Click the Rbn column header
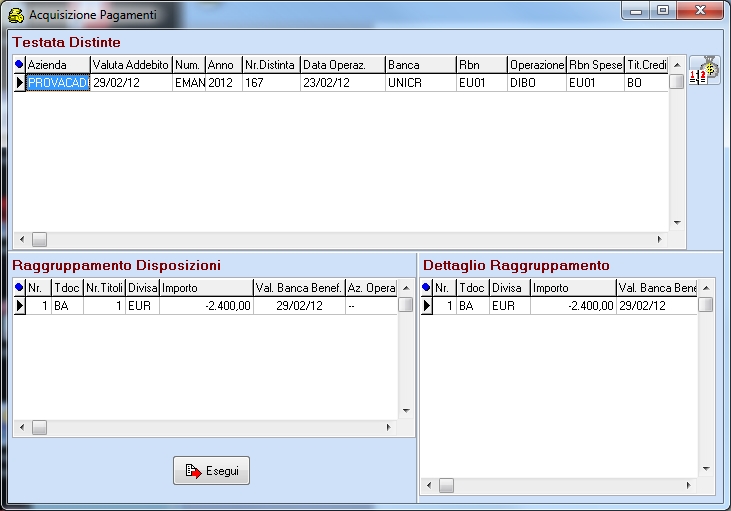This screenshot has height=511, width=731. click(x=482, y=64)
